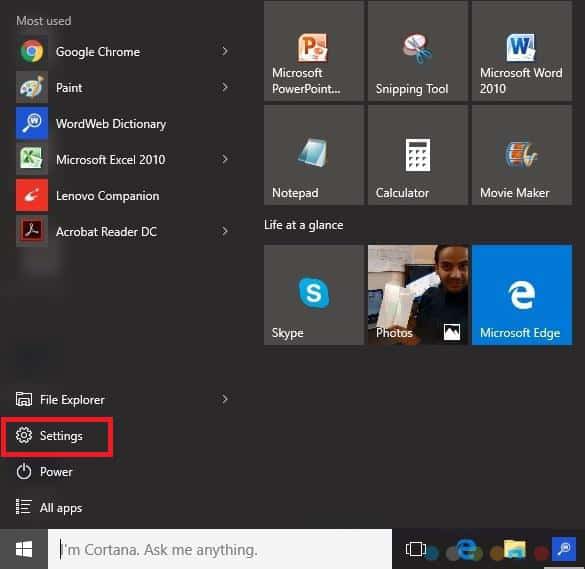
Task: Open the Photos live tile
Action: click(417, 295)
